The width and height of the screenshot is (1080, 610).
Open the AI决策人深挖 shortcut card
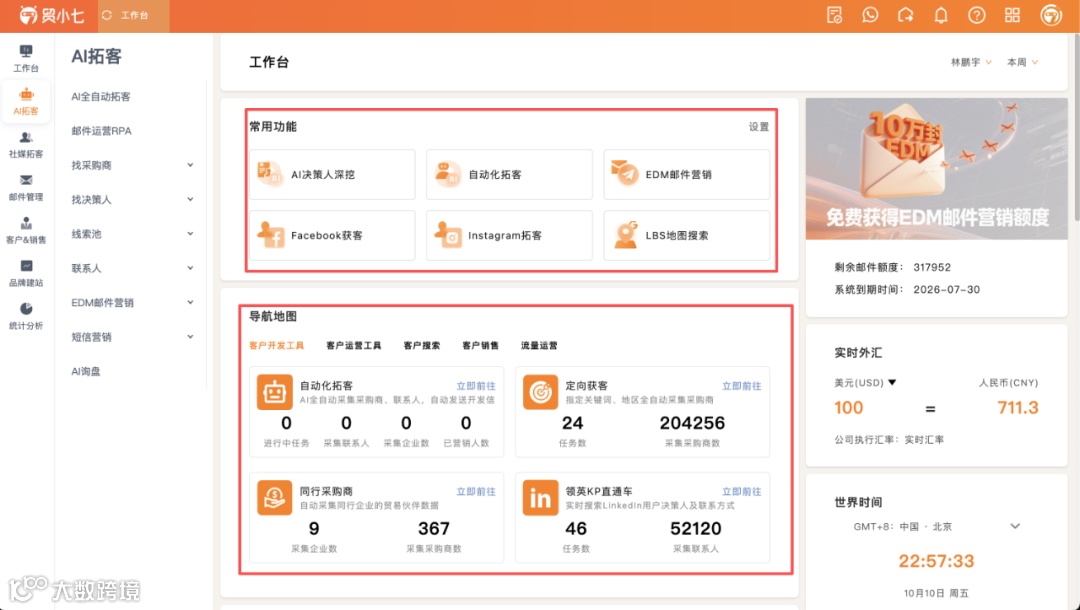pos(332,175)
